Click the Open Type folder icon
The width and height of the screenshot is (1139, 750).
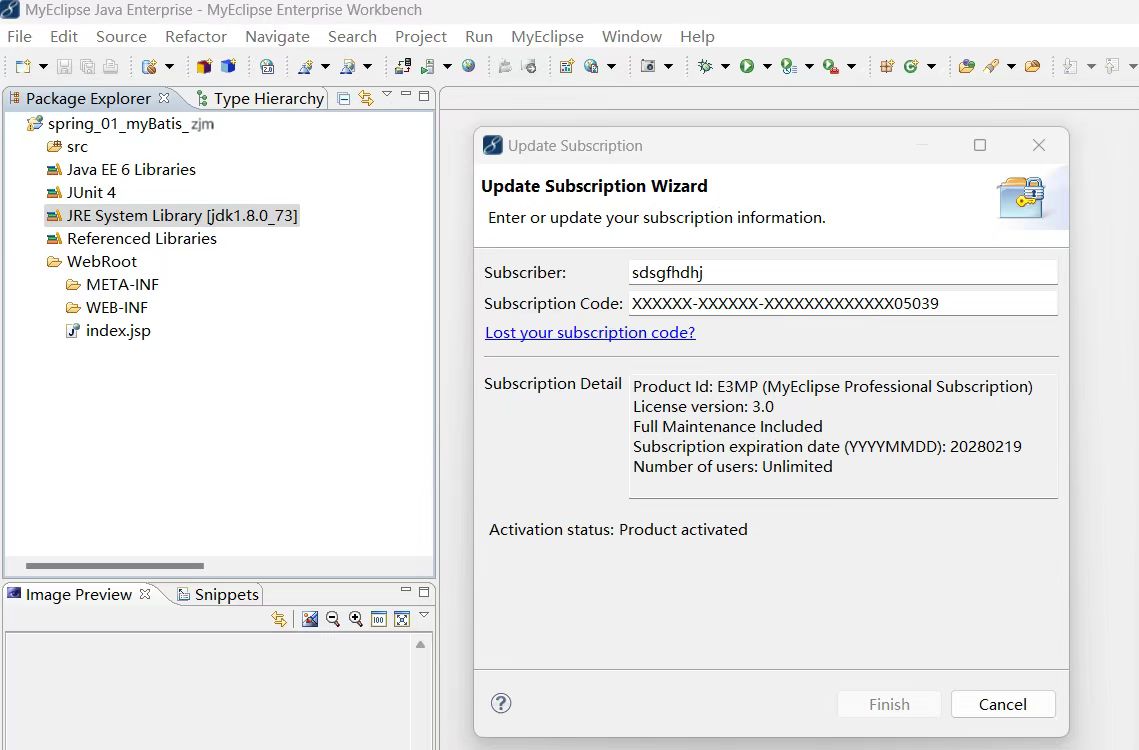(966, 66)
